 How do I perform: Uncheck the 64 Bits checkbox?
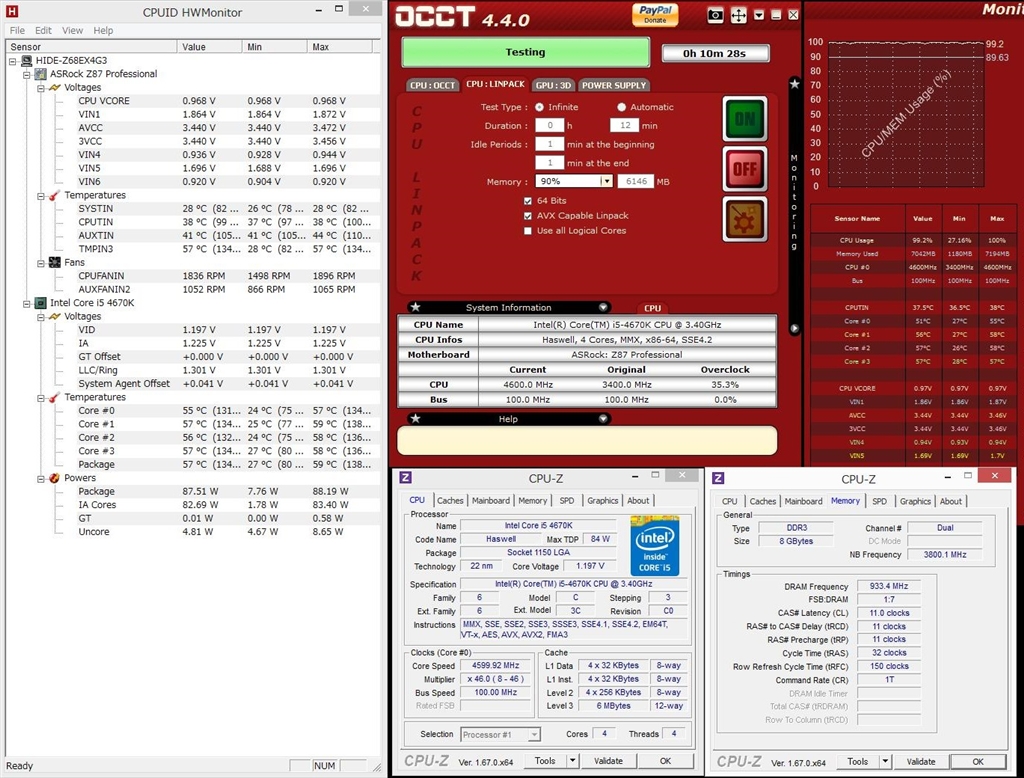(528, 201)
